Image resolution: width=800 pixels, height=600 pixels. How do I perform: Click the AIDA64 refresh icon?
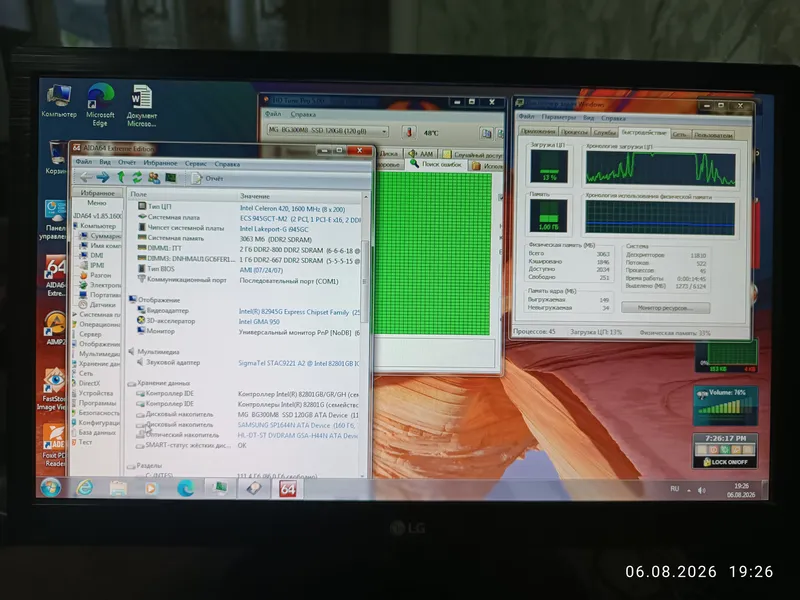137,177
